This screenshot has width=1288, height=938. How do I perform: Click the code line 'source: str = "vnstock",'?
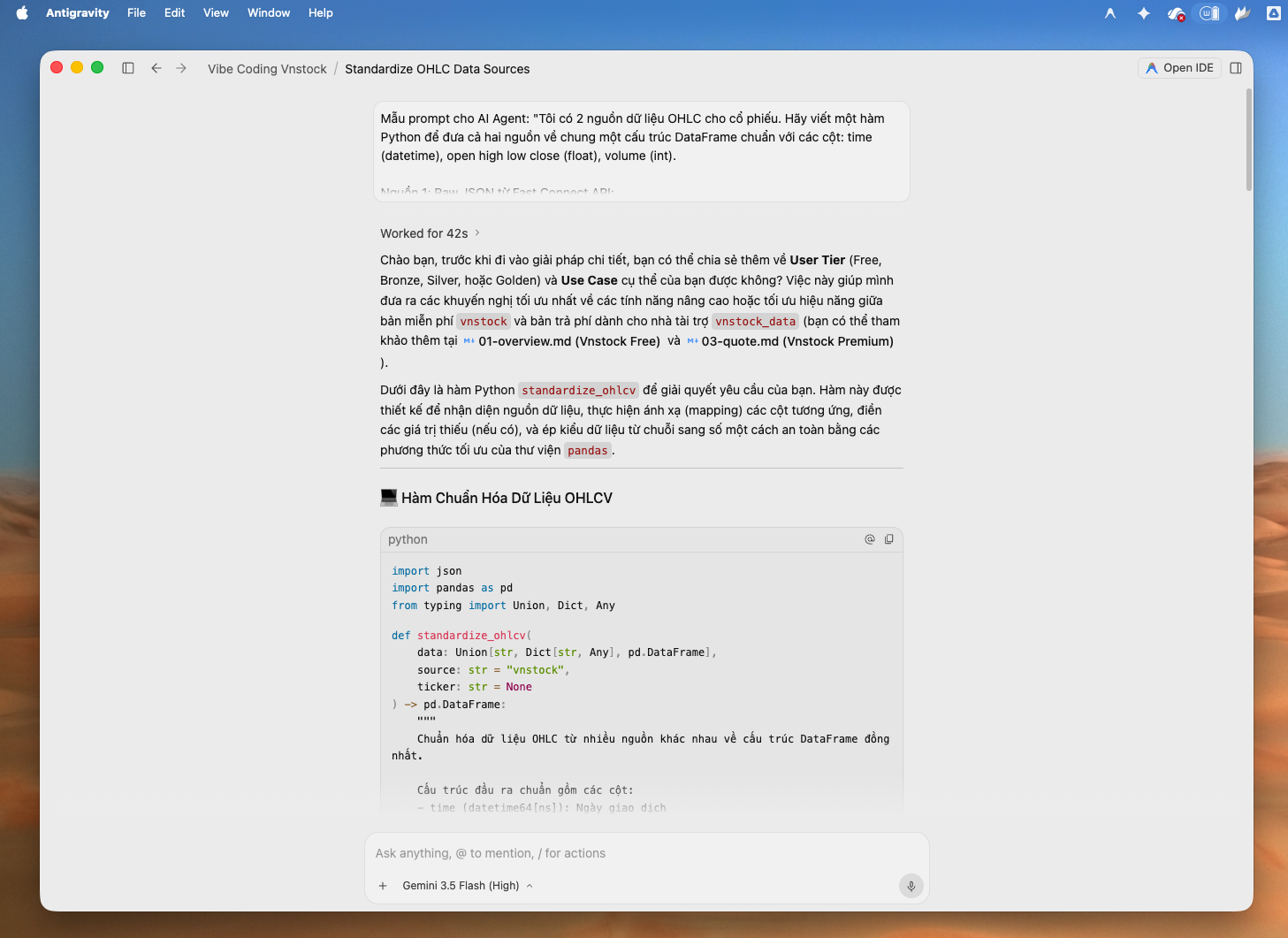point(493,670)
